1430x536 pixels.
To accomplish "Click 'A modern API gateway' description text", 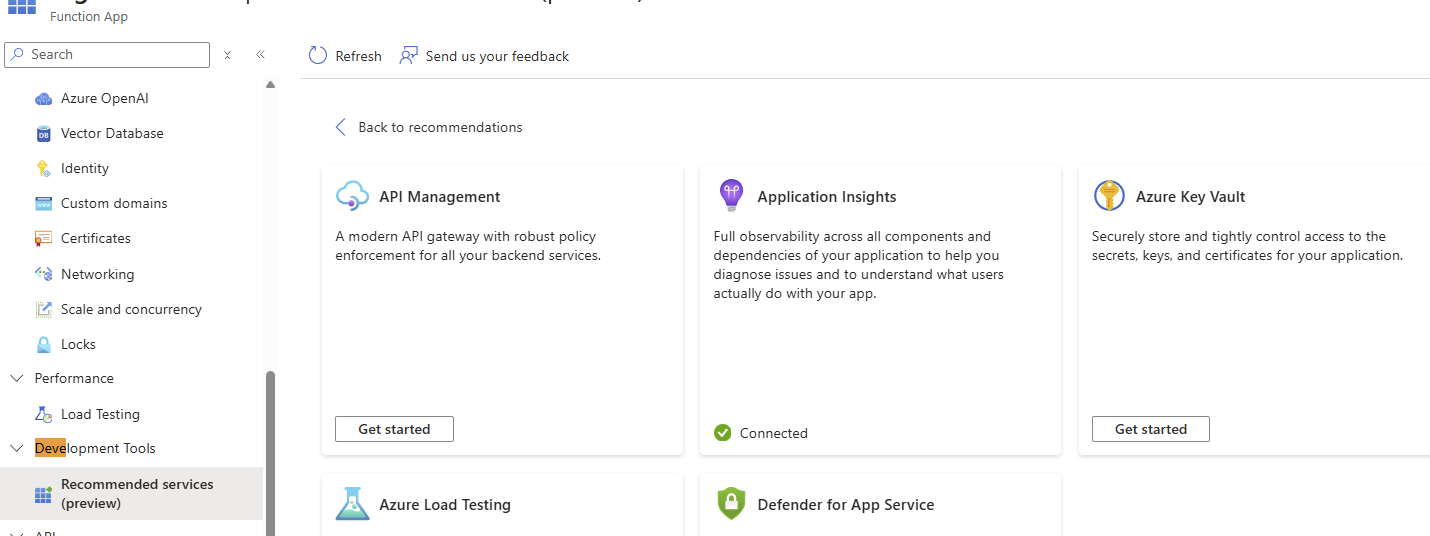I will (x=468, y=246).
